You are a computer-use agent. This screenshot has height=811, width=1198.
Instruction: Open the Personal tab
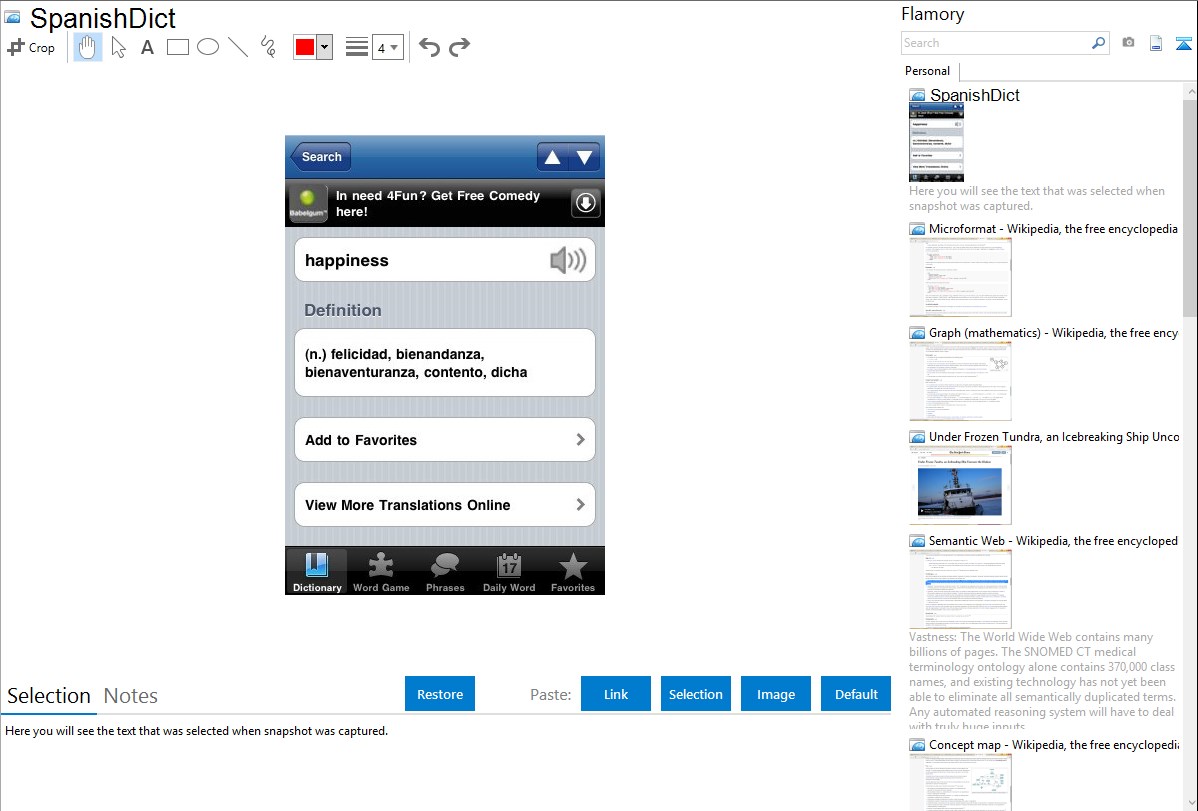tap(928, 71)
